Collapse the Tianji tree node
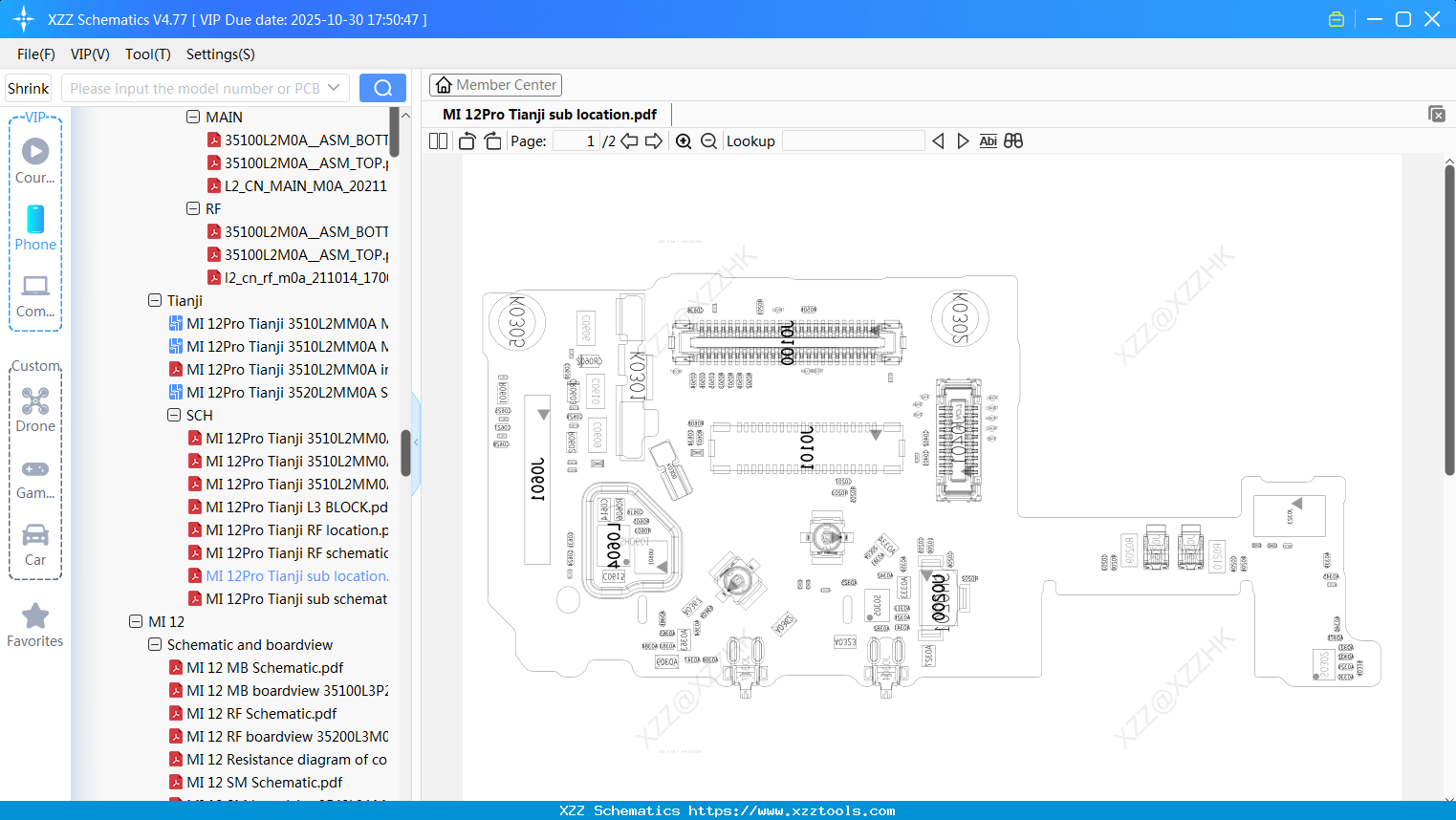 [x=154, y=300]
